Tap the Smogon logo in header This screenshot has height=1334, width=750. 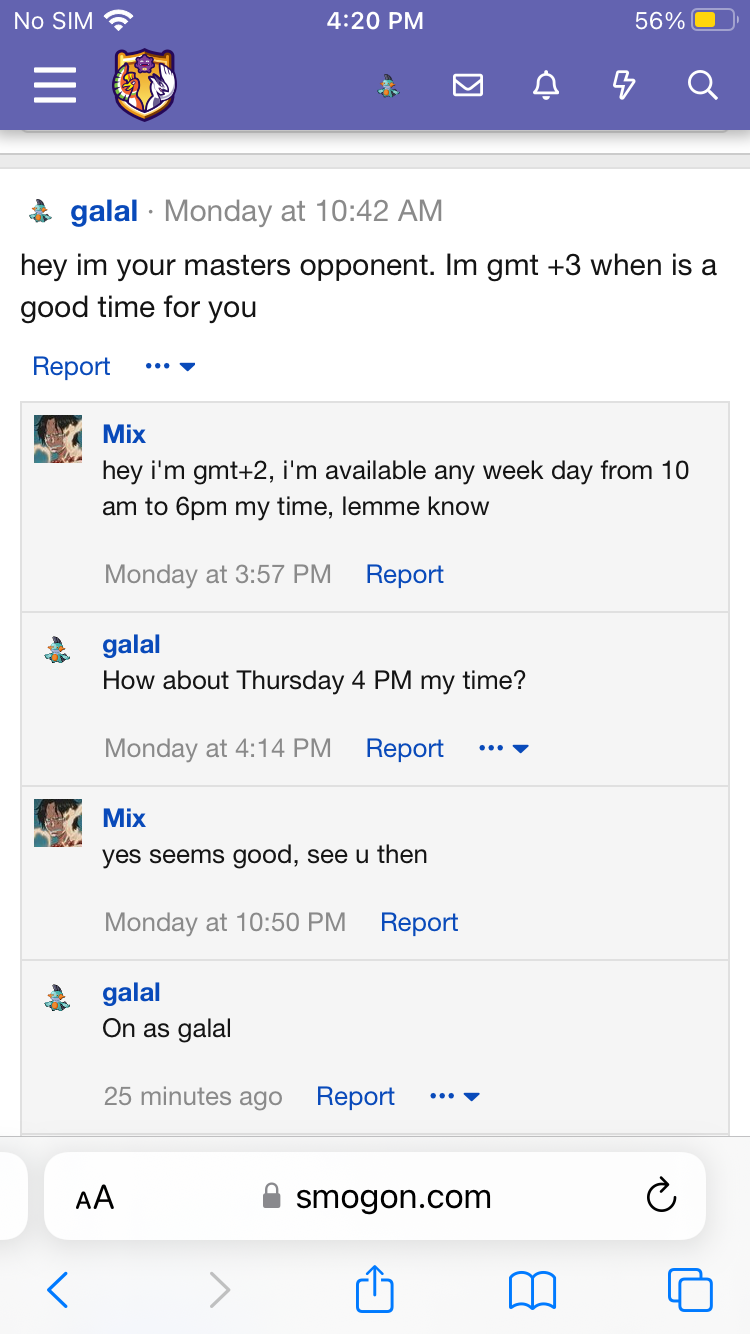(x=144, y=86)
